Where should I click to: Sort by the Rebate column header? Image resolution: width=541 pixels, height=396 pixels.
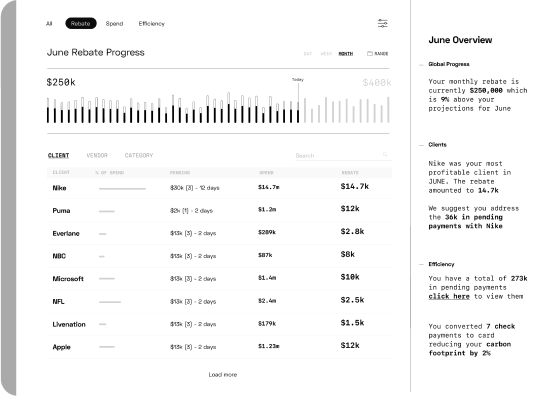(350, 172)
